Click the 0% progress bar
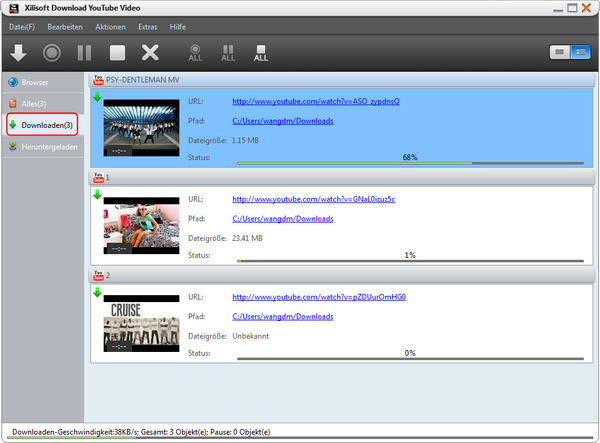600x443 pixels. pyautogui.click(x=410, y=359)
